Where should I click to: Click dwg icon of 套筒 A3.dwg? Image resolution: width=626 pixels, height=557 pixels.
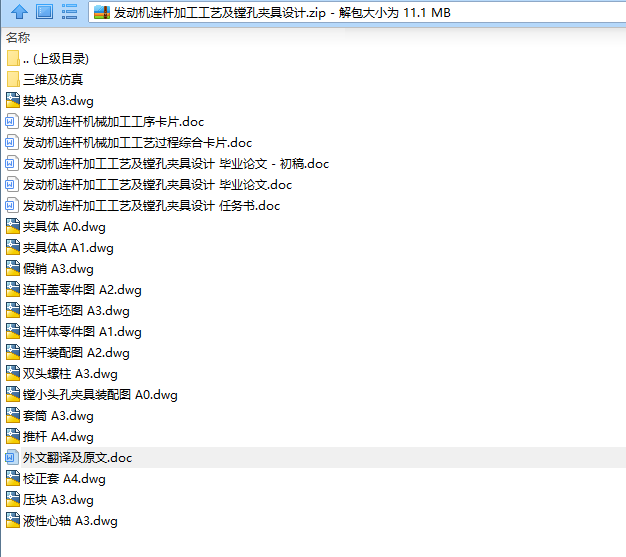pyautogui.click(x=13, y=416)
